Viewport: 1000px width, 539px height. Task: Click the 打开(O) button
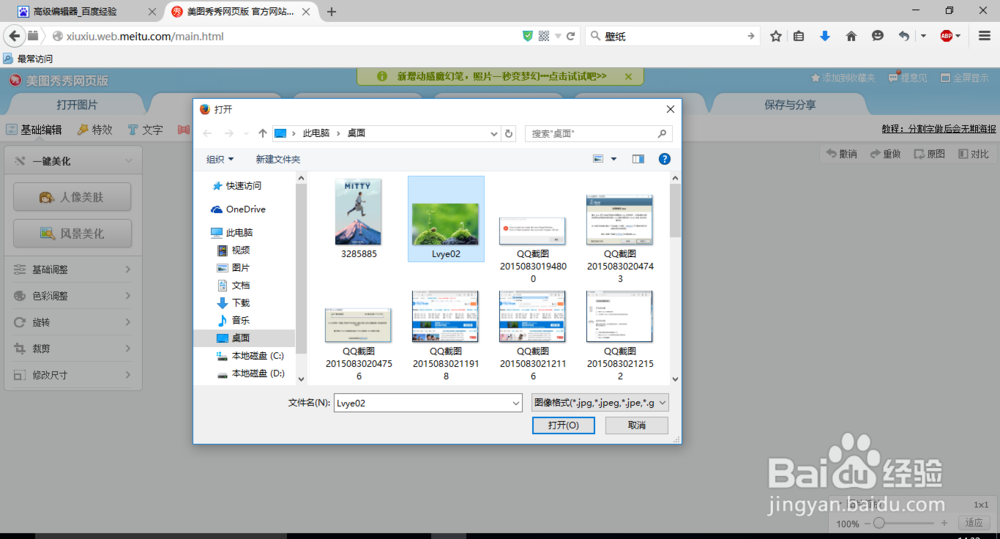563,425
